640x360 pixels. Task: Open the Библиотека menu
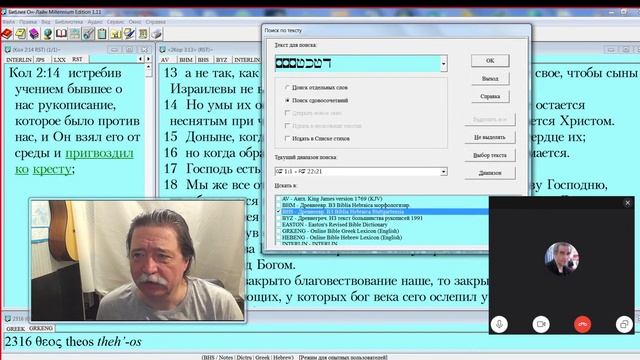(x=69, y=22)
